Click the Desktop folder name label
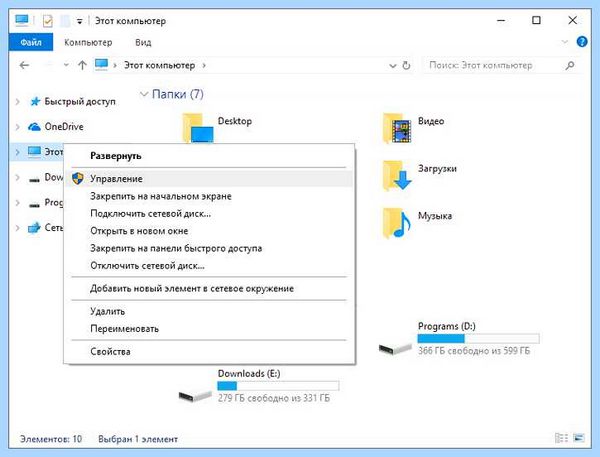Image resolution: width=600 pixels, height=457 pixels. click(235, 121)
